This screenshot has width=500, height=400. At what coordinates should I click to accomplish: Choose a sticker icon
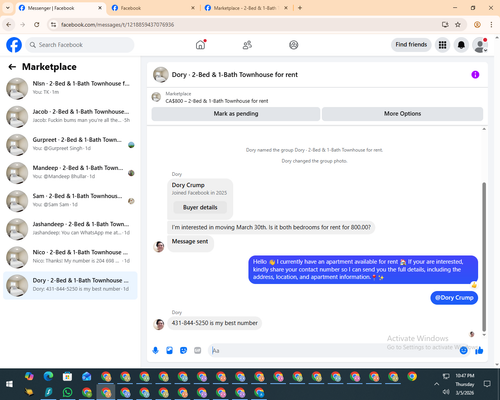(x=183, y=350)
